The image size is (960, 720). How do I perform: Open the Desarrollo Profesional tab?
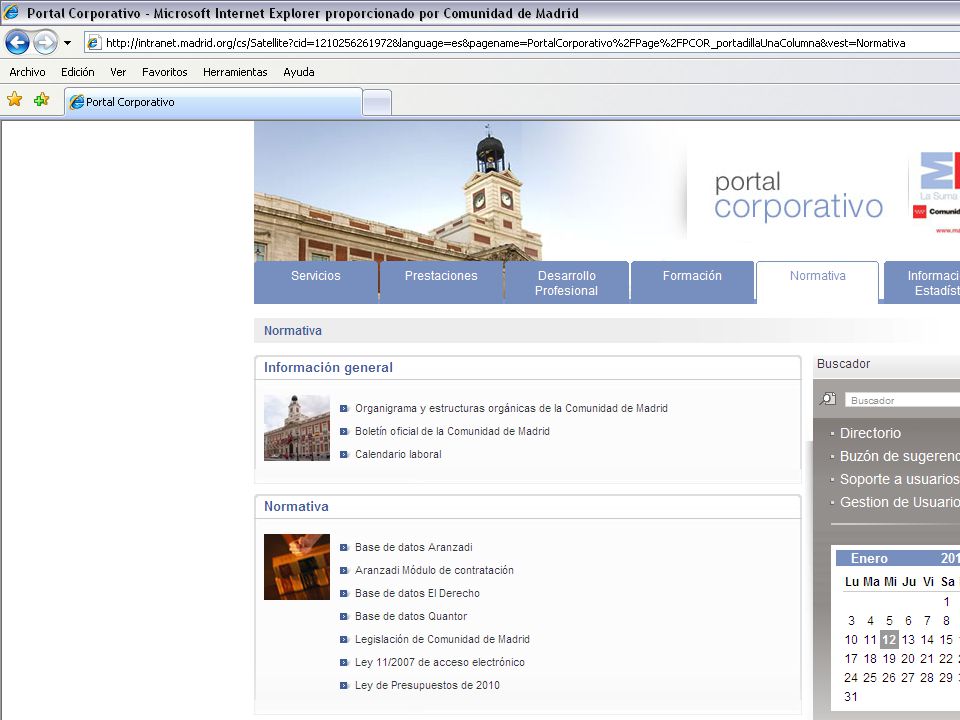566,283
